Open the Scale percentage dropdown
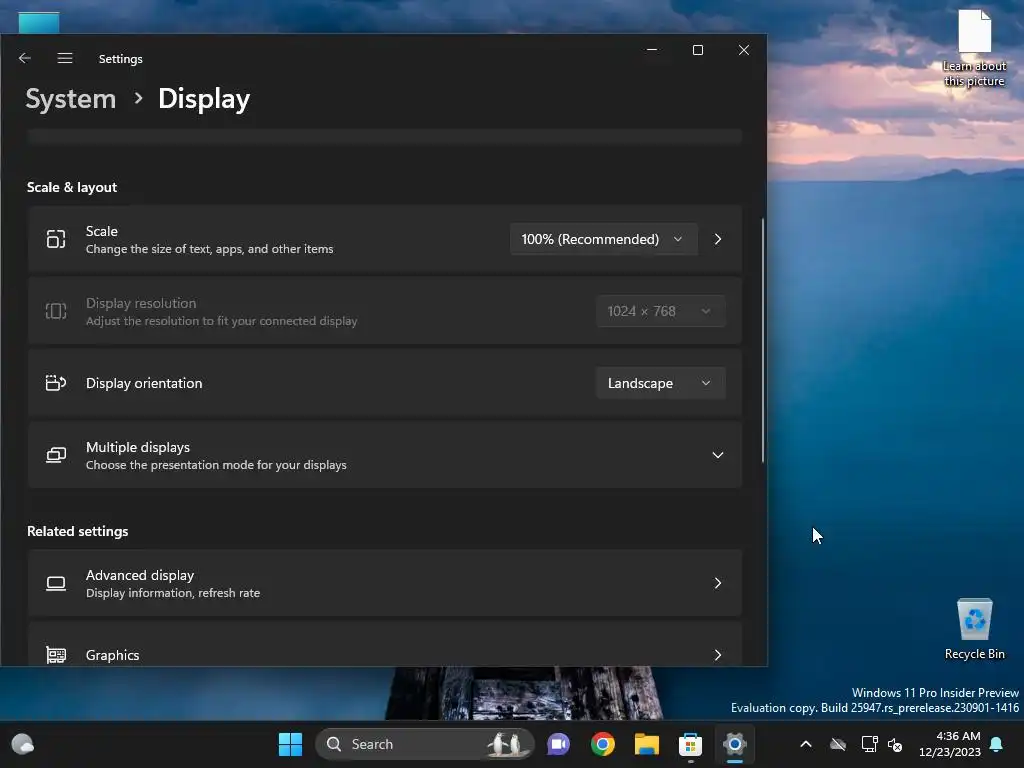The width and height of the screenshot is (1024, 768). (x=603, y=239)
